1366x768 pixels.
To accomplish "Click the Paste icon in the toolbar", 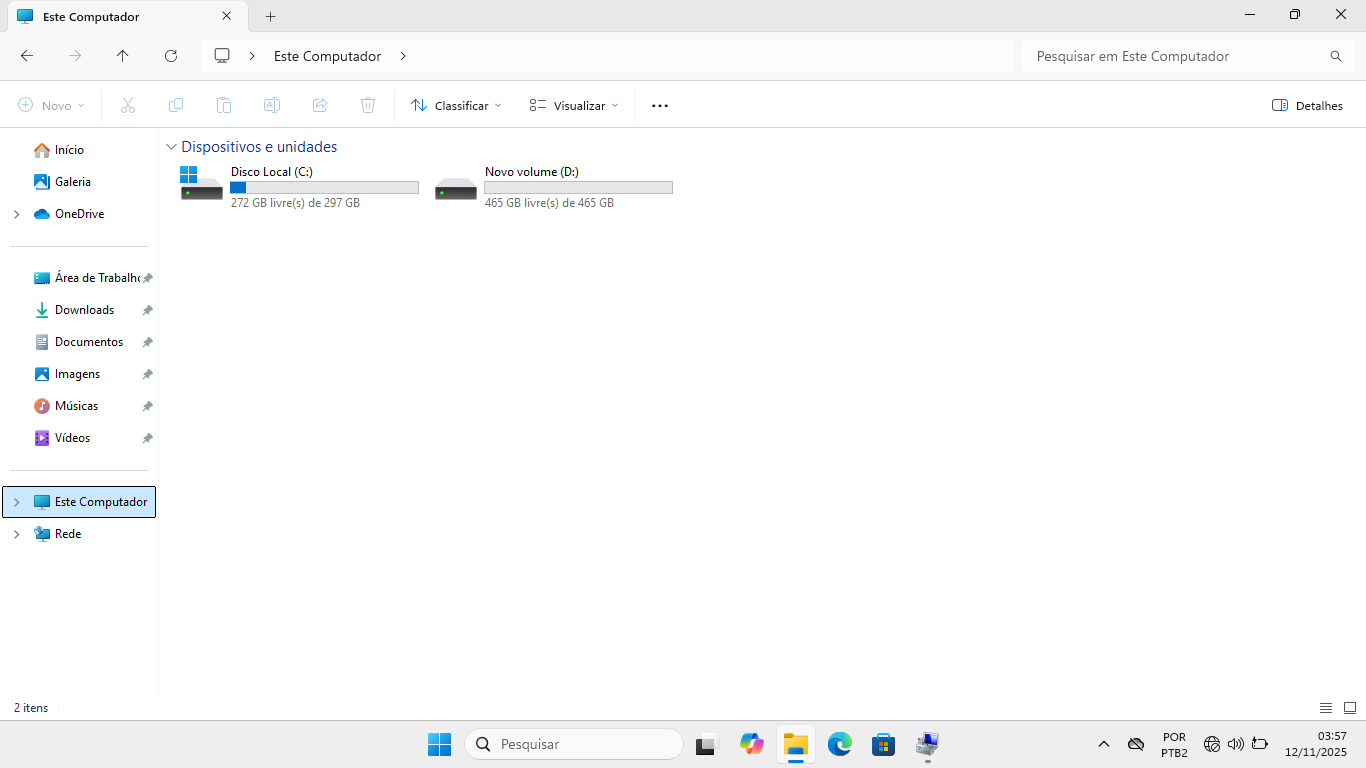I will point(224,105).
